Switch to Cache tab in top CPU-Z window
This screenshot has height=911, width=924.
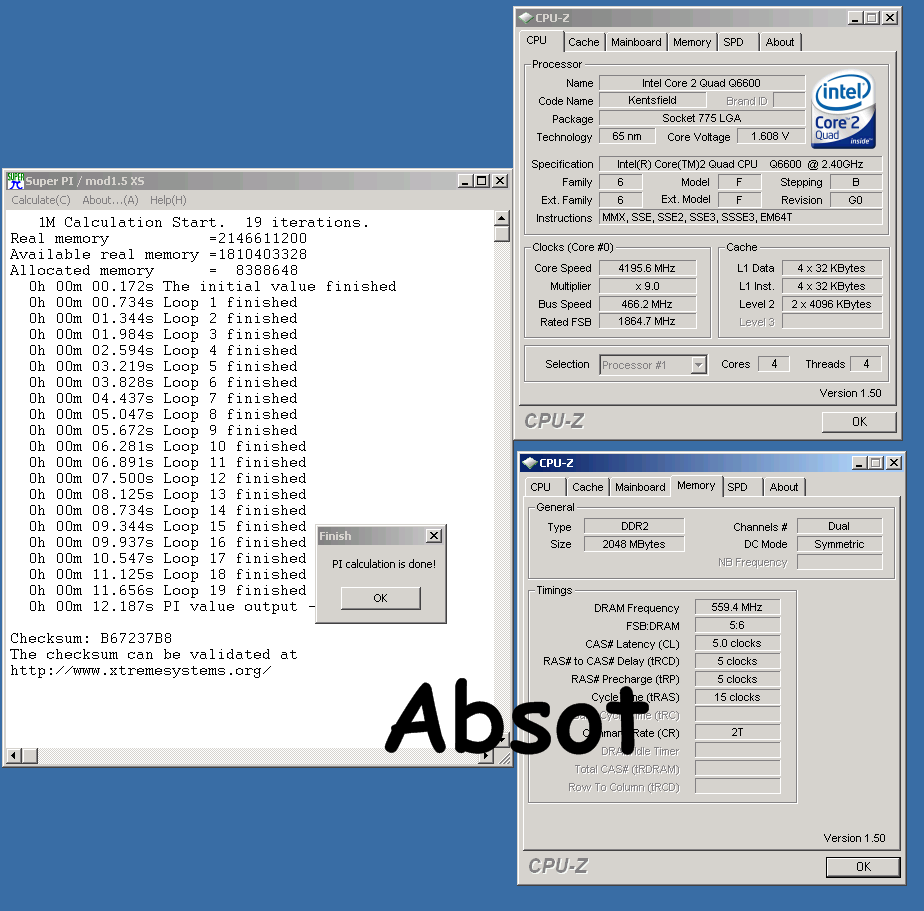[x=583, y=42]
